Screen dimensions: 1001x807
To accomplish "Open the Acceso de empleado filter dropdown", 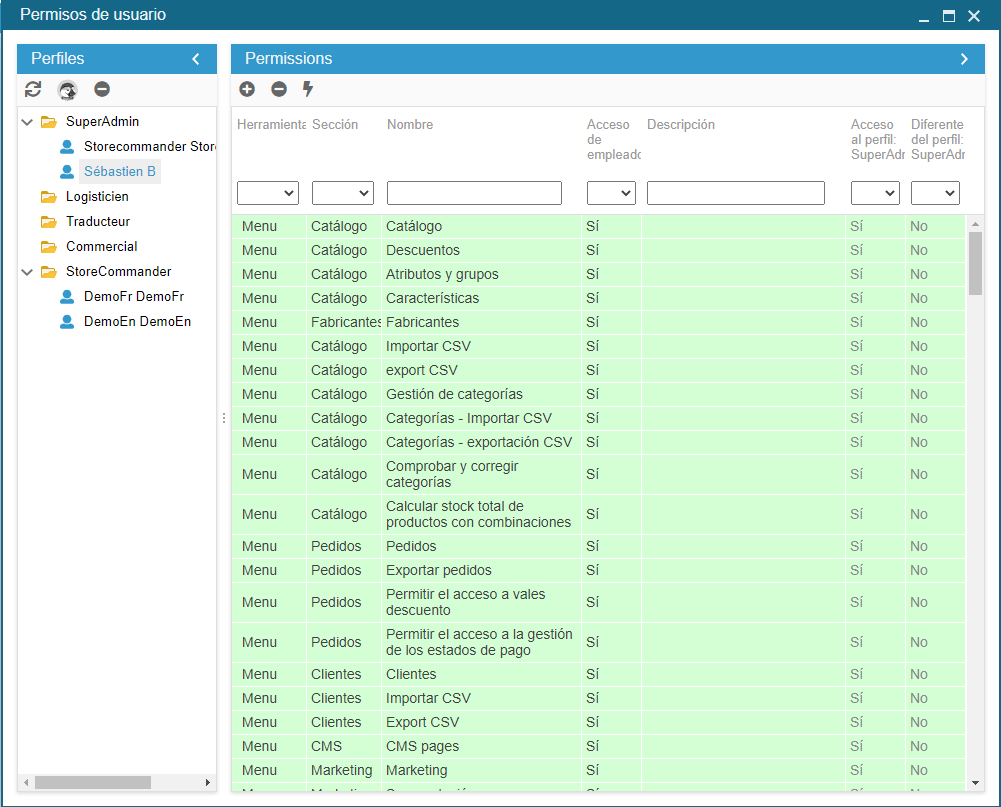I will pos(611,193).
